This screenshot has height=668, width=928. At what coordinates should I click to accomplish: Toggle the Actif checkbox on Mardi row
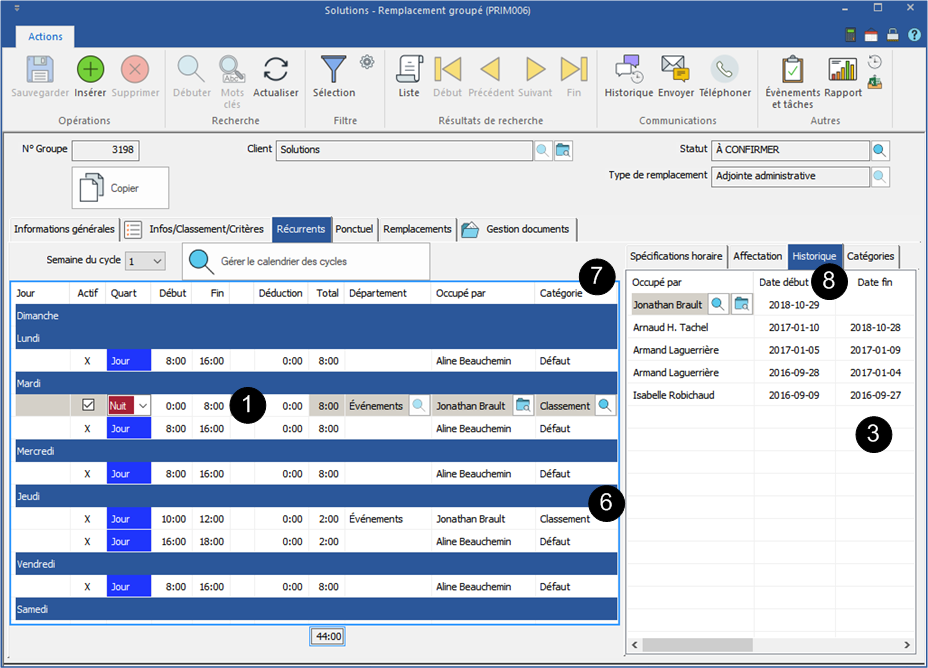coord(88,405)
